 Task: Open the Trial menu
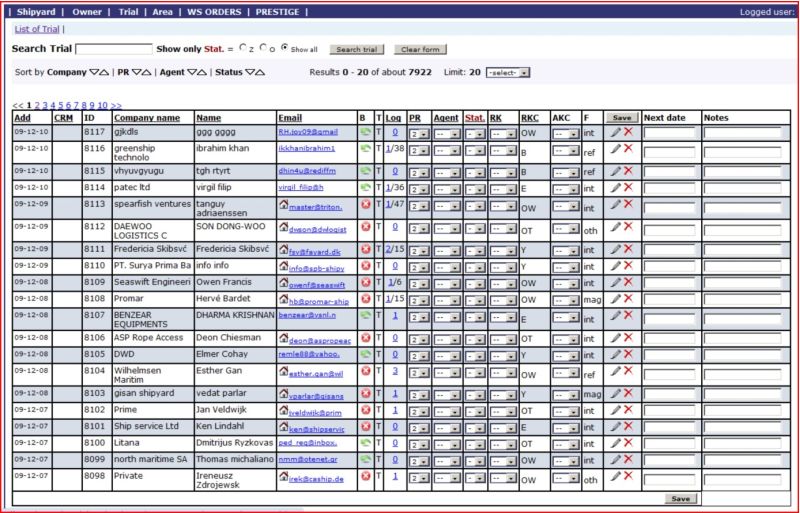[128, 12]
